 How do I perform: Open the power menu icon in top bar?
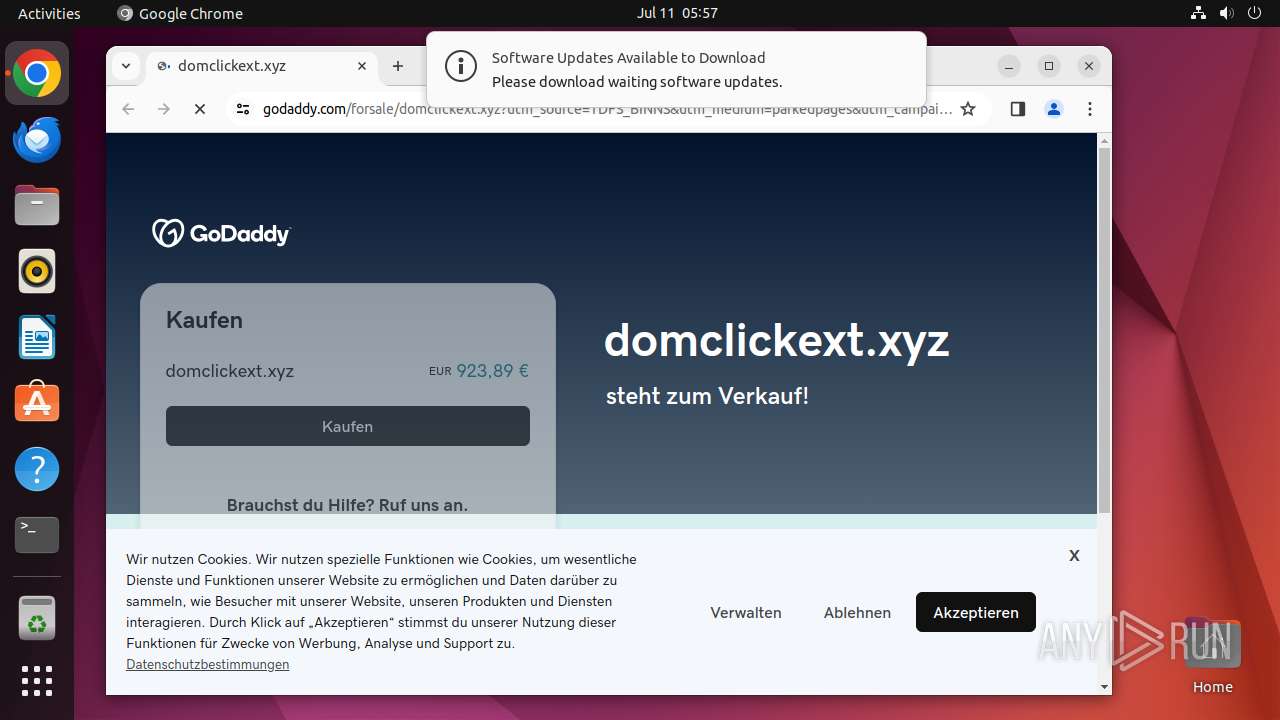1255,13
